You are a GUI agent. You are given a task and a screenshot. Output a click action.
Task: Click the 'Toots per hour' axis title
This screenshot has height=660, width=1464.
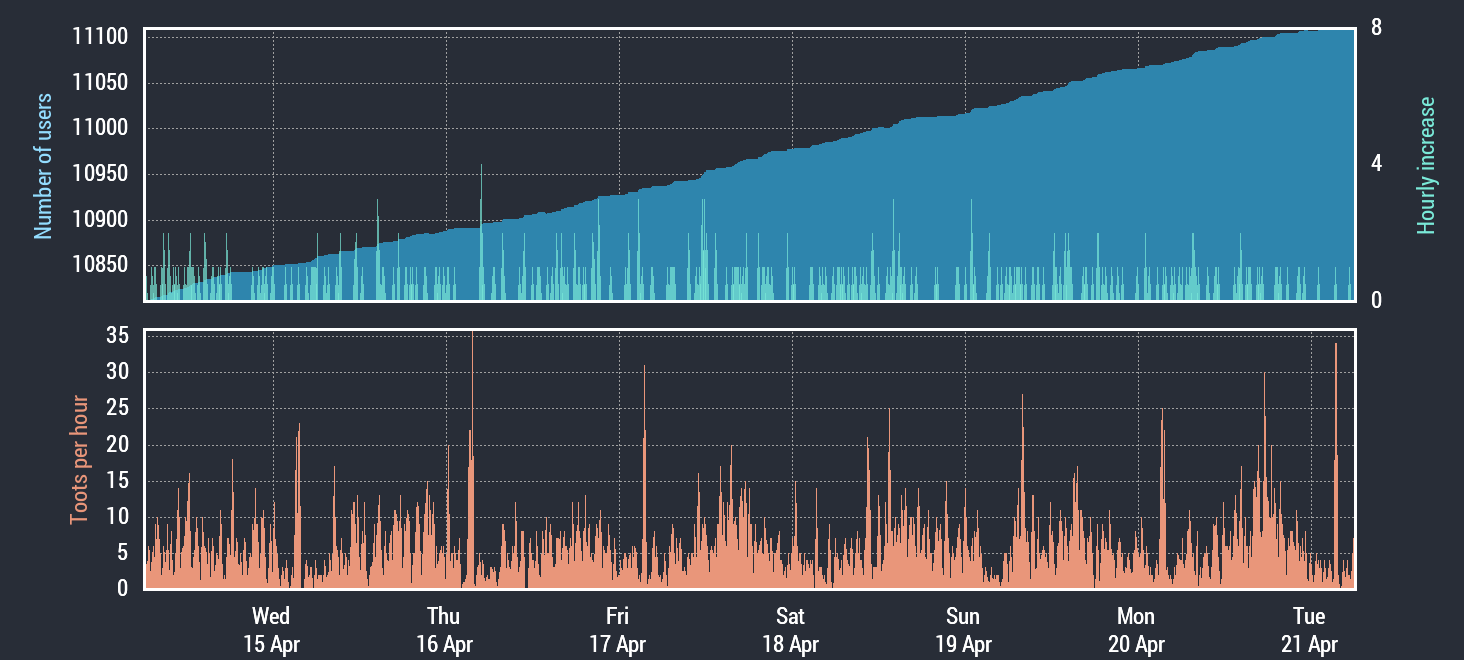[78, 460]
